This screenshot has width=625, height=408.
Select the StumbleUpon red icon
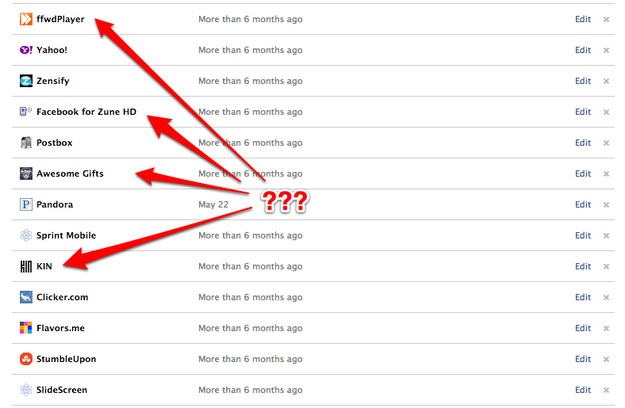point(26,359)
